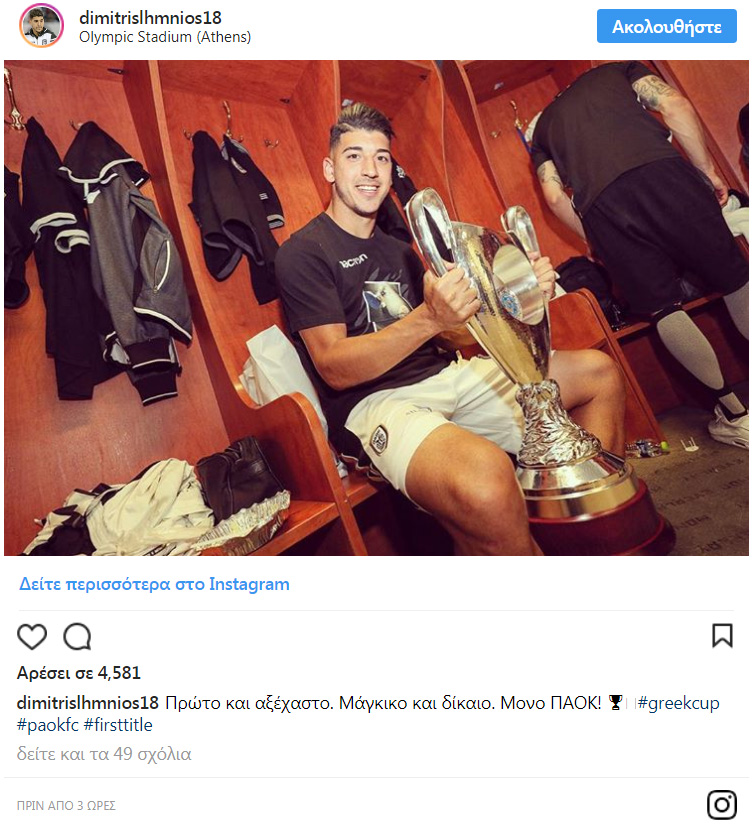Open the #firsttitle hashtag
Viewport: 752px width, 827px height.
pyautogui.click(x=118, y=725)
